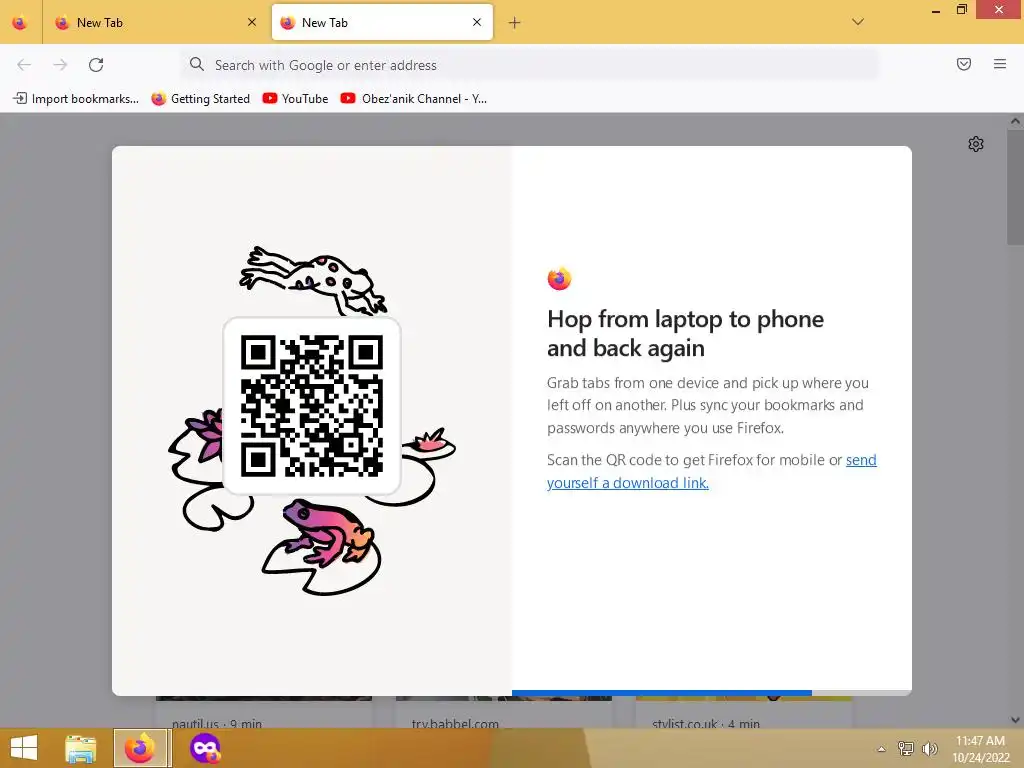Image resolution: width=1024 pixels, height=768 pixels.
Task: Reload the current page
Action: (96, 65)
